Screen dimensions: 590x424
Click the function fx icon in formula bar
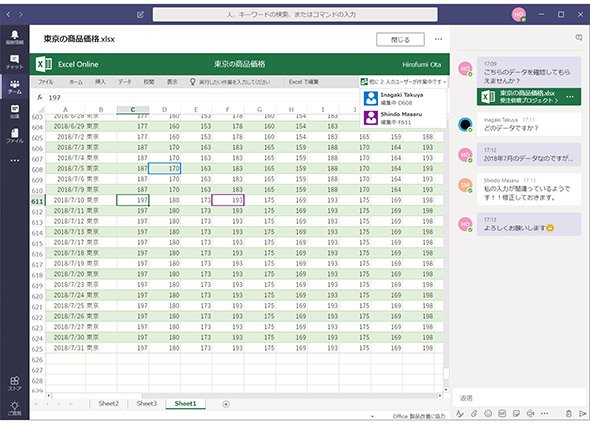[39, 97]
